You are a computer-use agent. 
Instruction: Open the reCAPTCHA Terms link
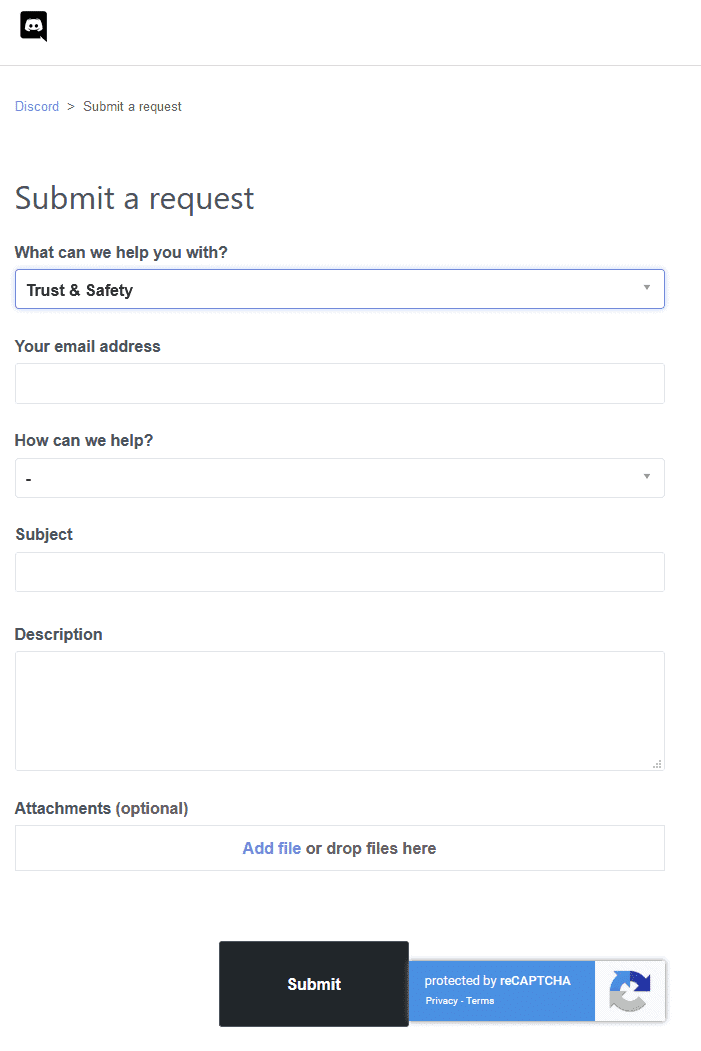pos(480,1000)
